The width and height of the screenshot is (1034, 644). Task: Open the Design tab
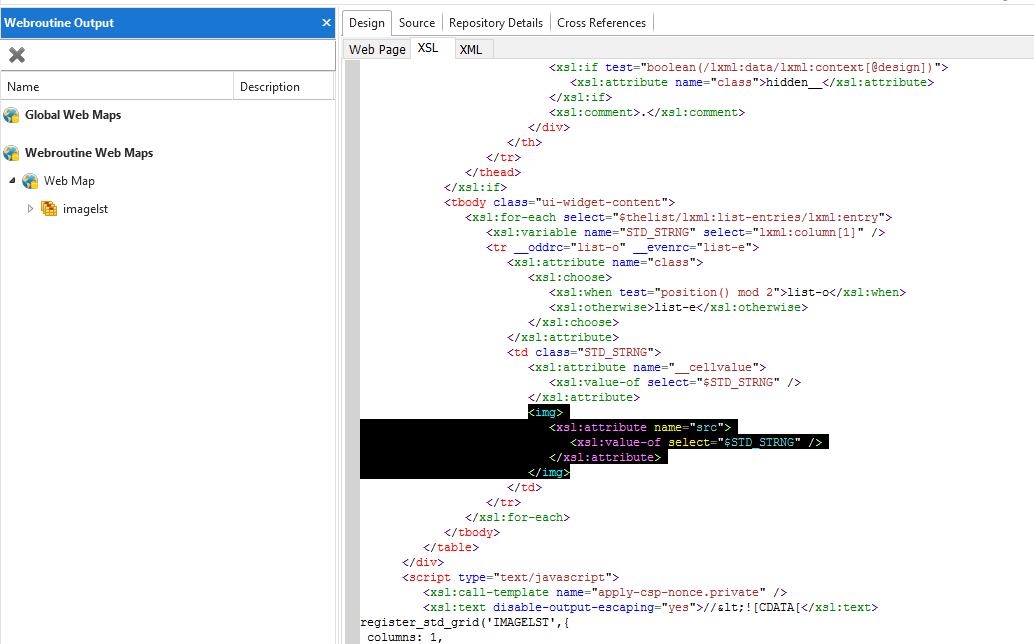click(x=367, y=22)
